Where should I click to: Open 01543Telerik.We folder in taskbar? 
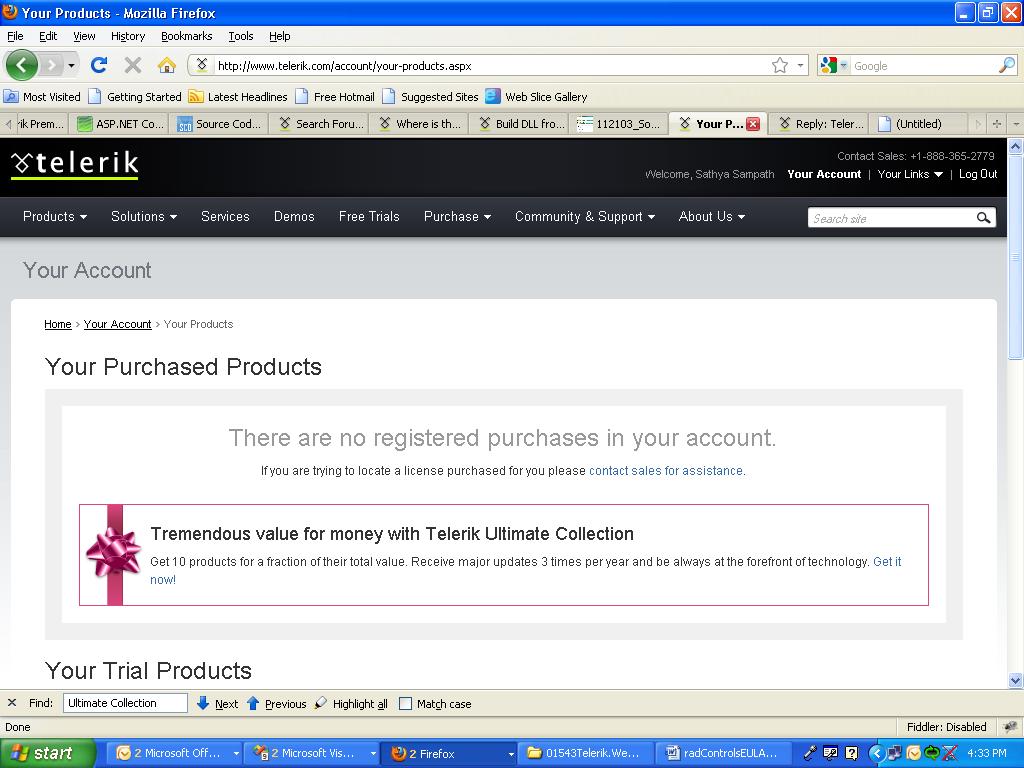pyautogui.click(x=584, y=753)
